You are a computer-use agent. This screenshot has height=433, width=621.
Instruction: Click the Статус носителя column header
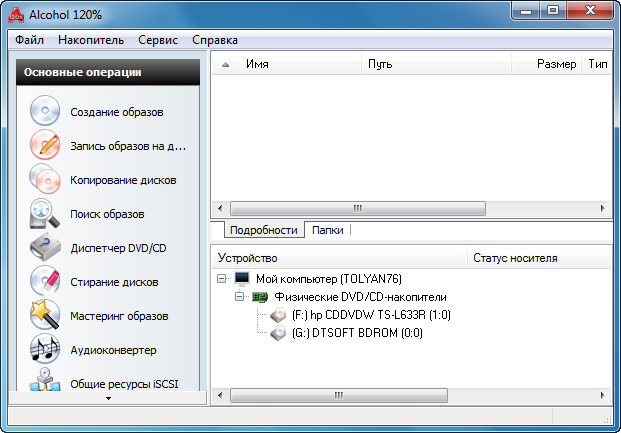pyautogui.click(x=540, y=258)
